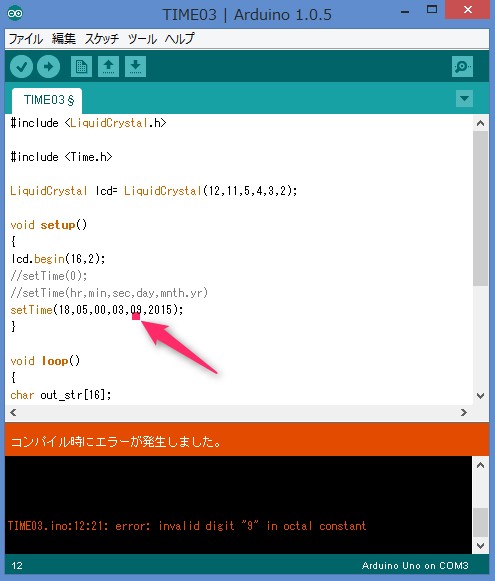Viewport: 495px width, 581px height.
Task: Click the Verify checkmark button
Action: 21,67
